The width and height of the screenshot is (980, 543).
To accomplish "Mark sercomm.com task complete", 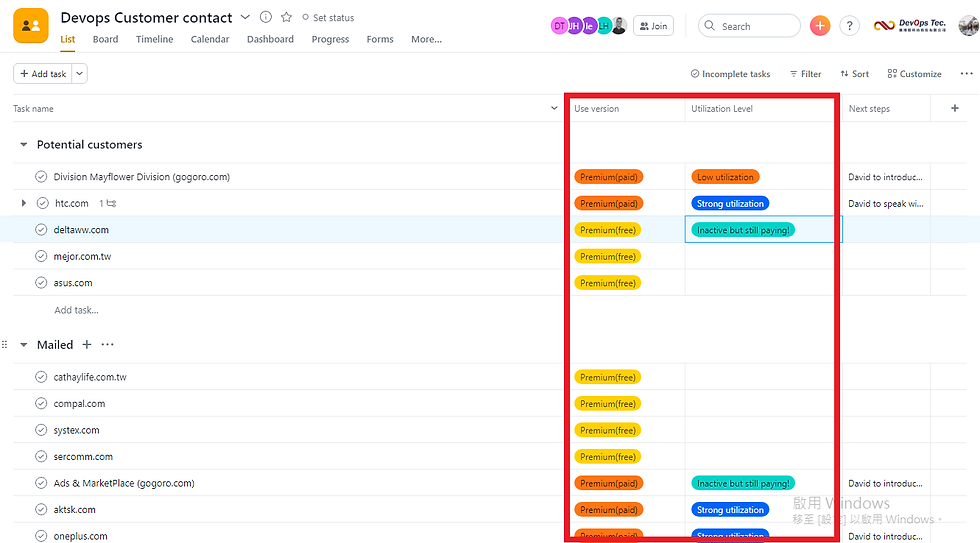I will pos(41,456).
